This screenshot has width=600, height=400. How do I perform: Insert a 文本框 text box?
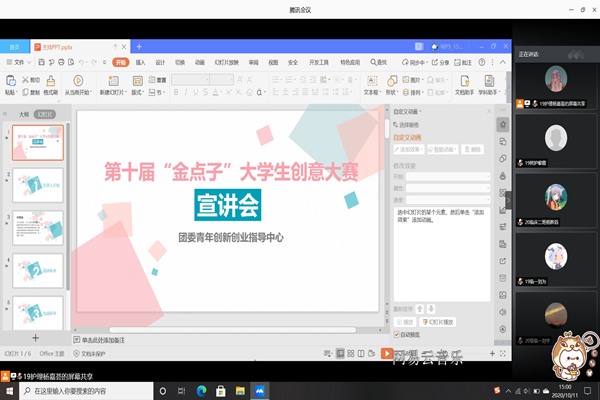[x=370, y=82]
